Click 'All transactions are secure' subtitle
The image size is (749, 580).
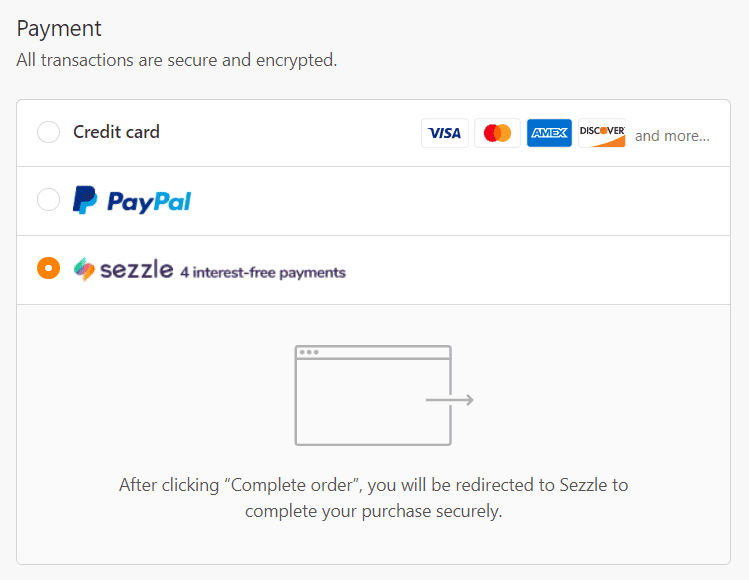click(177, 60)
